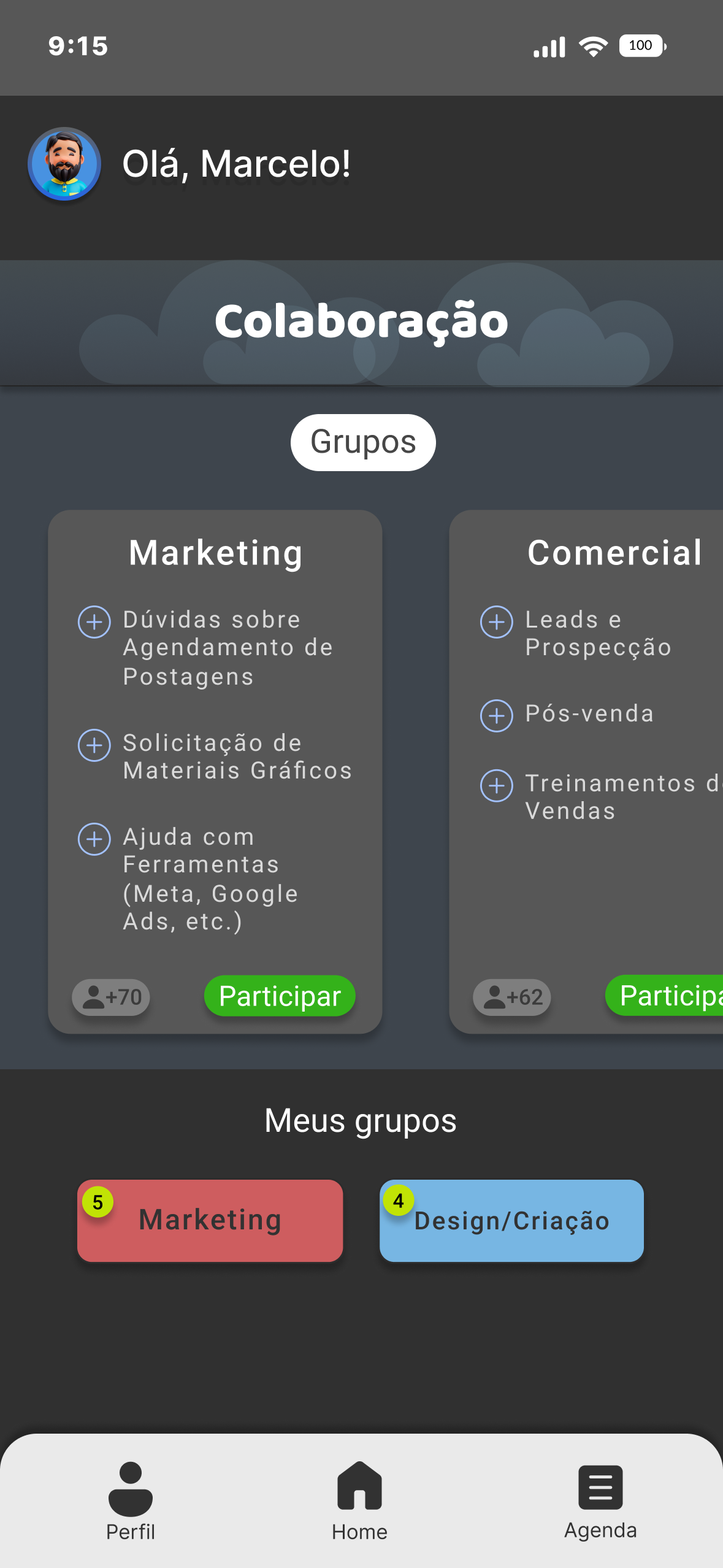Open the Perfil tab

tap(131, 1501)
